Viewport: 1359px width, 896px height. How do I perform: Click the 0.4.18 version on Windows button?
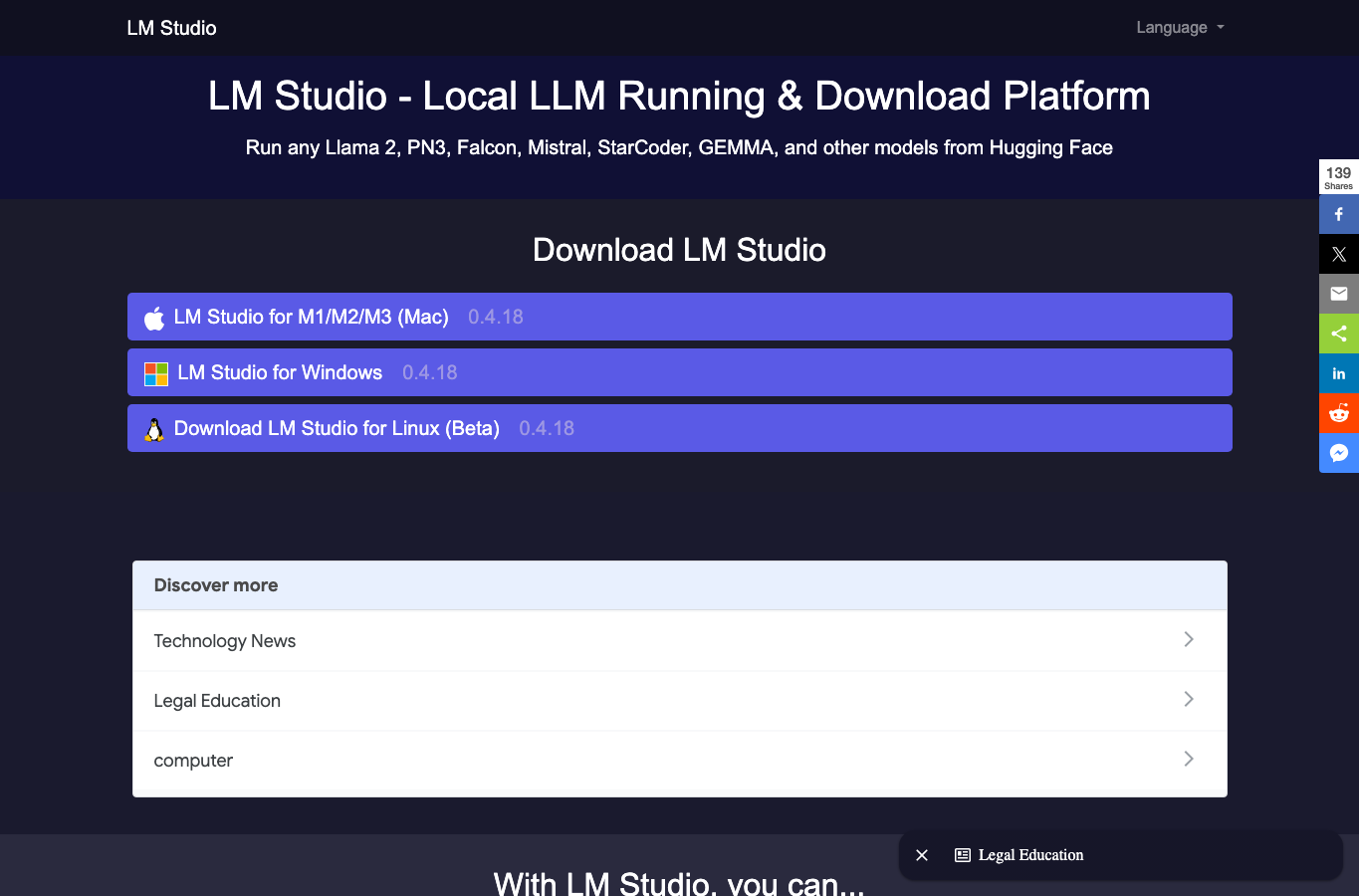(x=430, y=372)
